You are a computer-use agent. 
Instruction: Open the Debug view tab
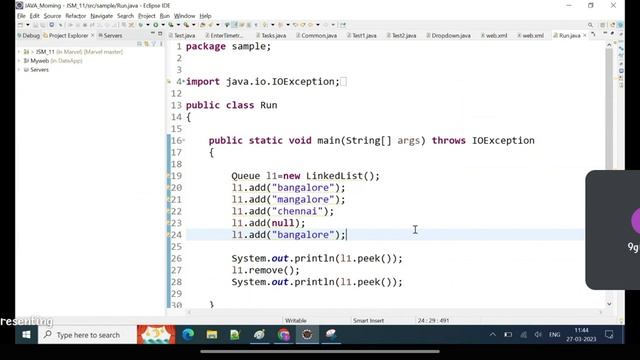tap(29, 36)
